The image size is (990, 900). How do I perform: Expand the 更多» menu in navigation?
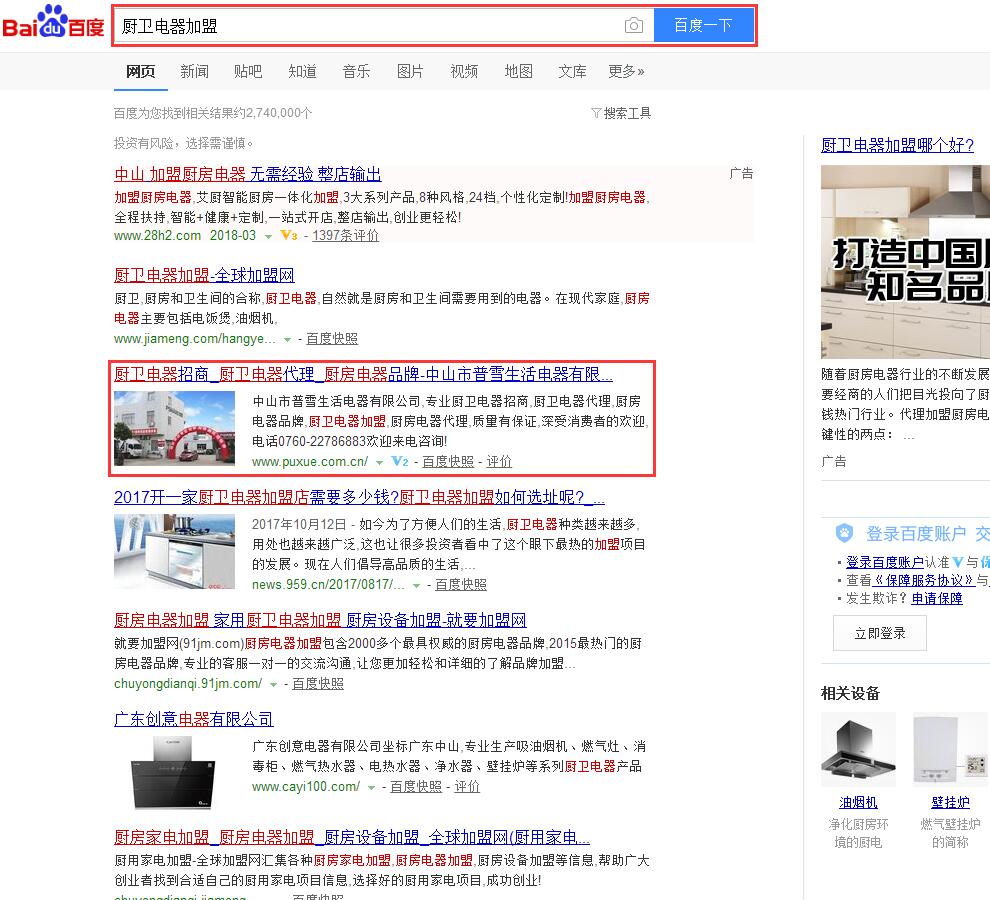pos(626,71)
